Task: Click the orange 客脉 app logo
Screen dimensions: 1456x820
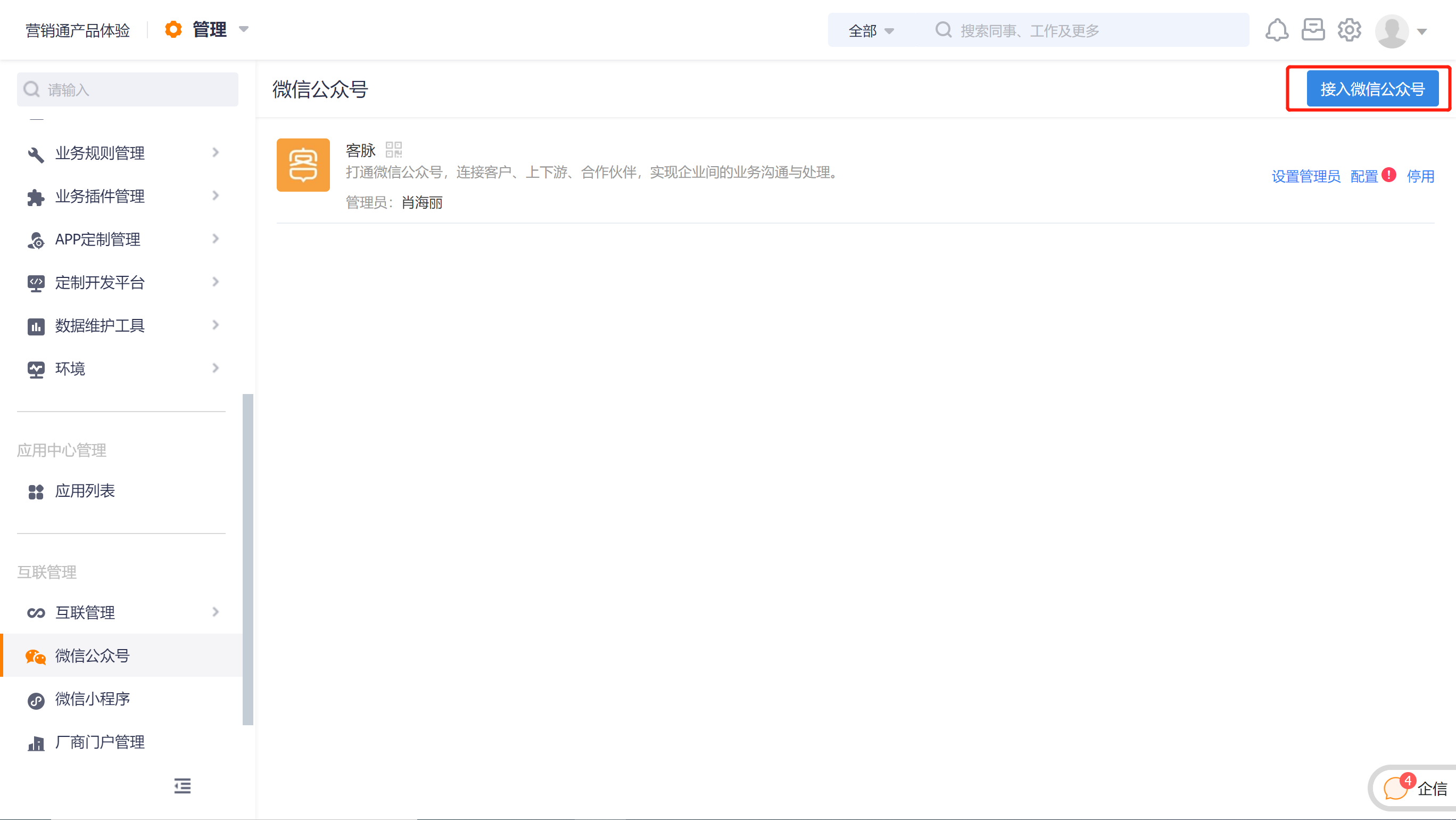Action: pos(303,165)
